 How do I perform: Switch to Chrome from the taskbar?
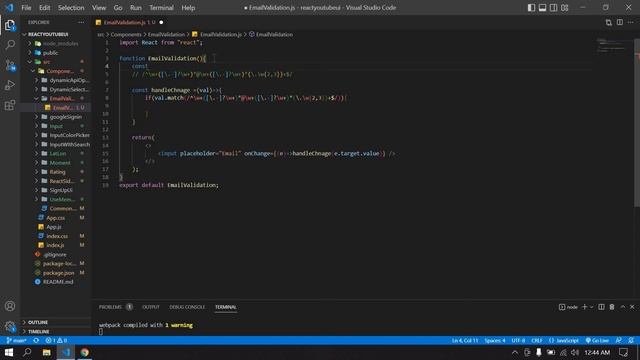point(84,352)
